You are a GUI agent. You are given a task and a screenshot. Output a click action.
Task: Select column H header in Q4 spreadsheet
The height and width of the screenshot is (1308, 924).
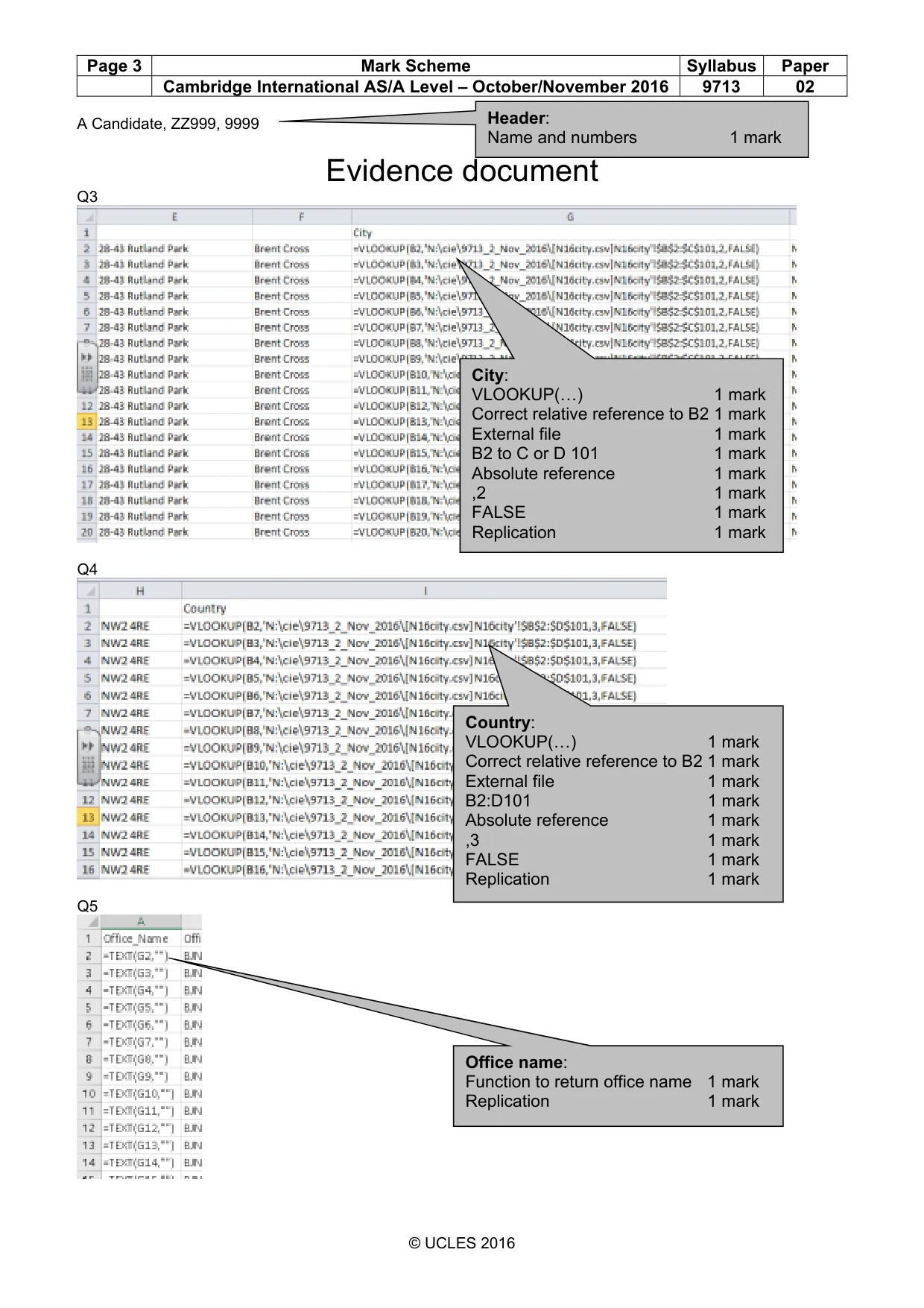point(140,591)
